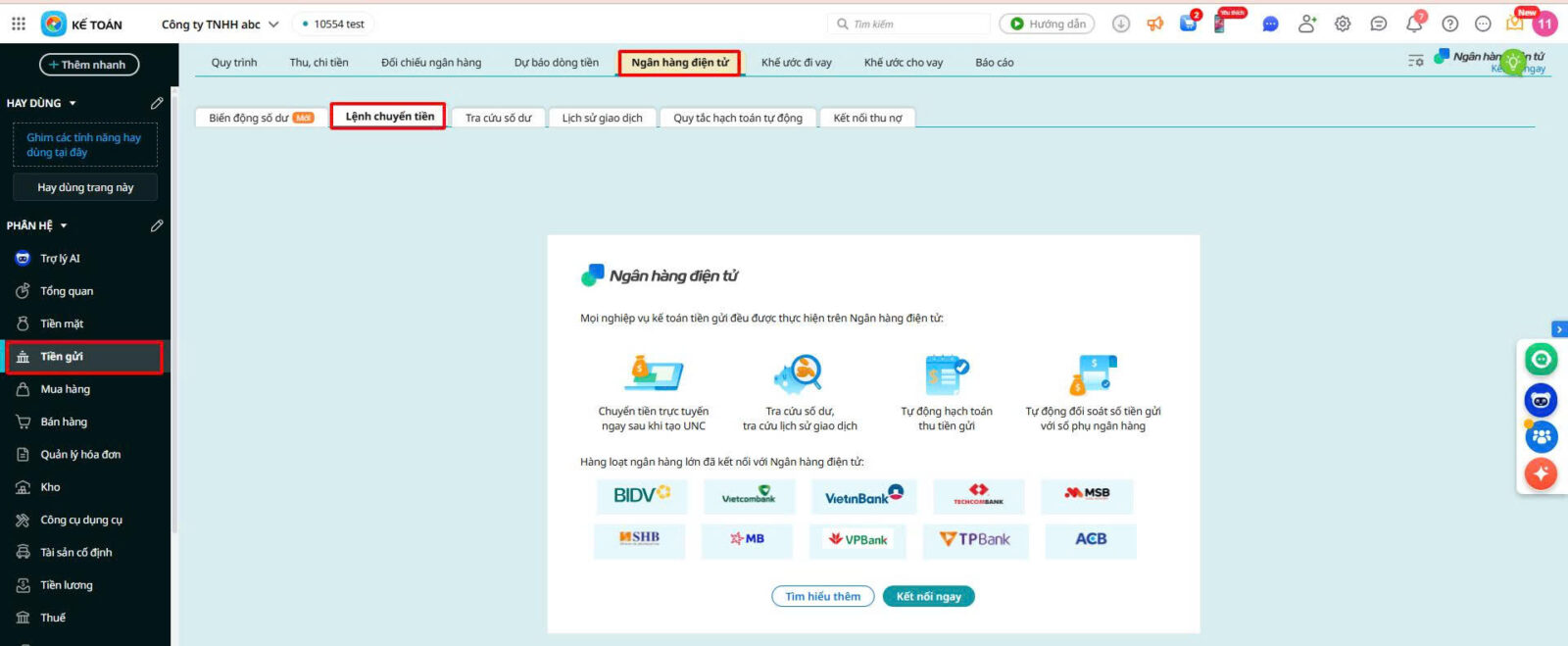The width and height of the screenshot is (1568, 646).
Task: Click the Tìm kiếm search field
Action: coord(911,24)
